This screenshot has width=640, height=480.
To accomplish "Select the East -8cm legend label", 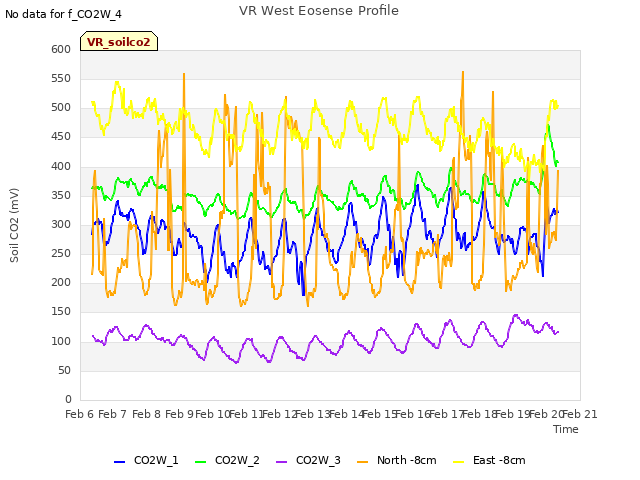I will tap(499, 460).
